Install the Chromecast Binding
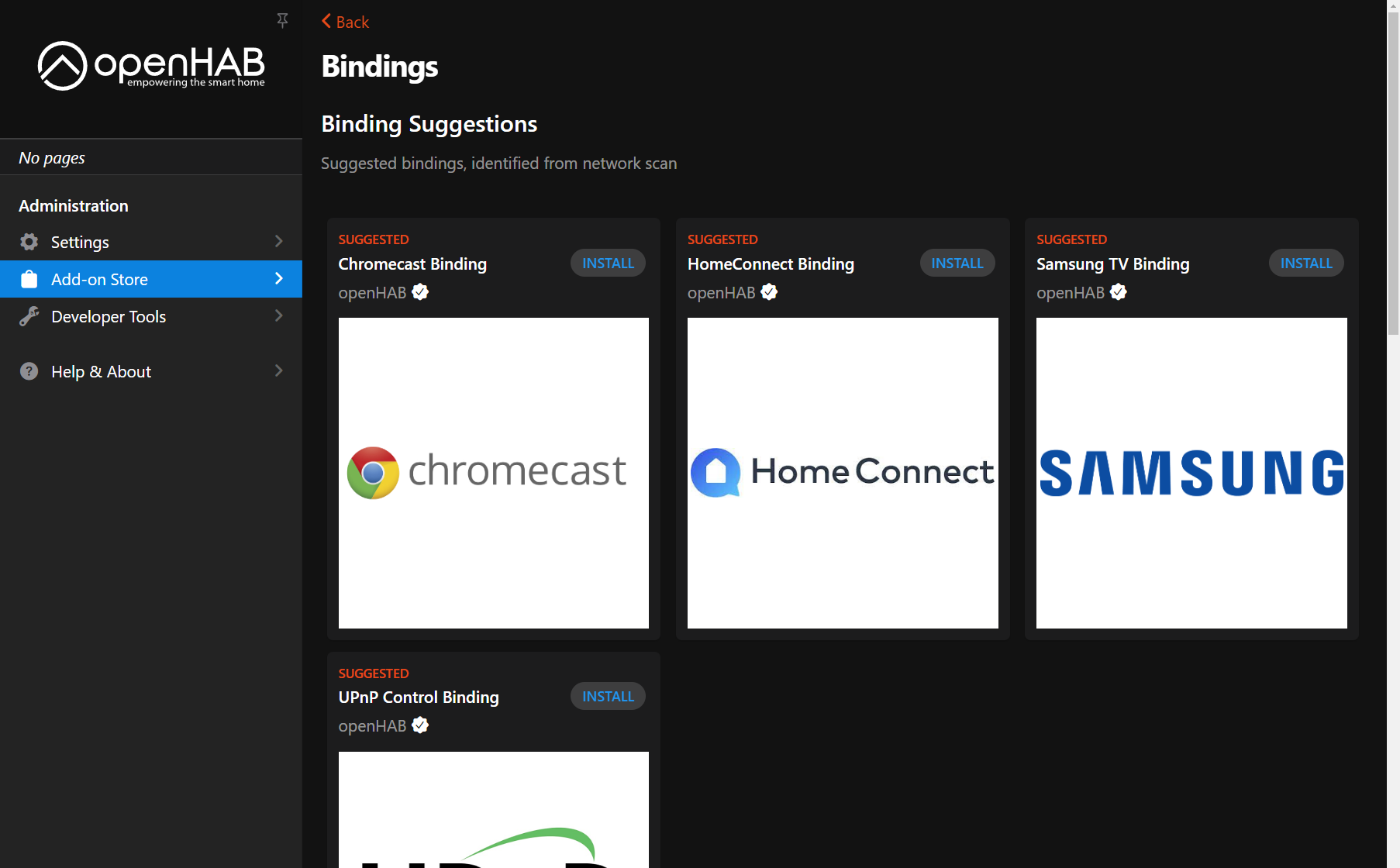1400x868 pixels. click(608, 263)
